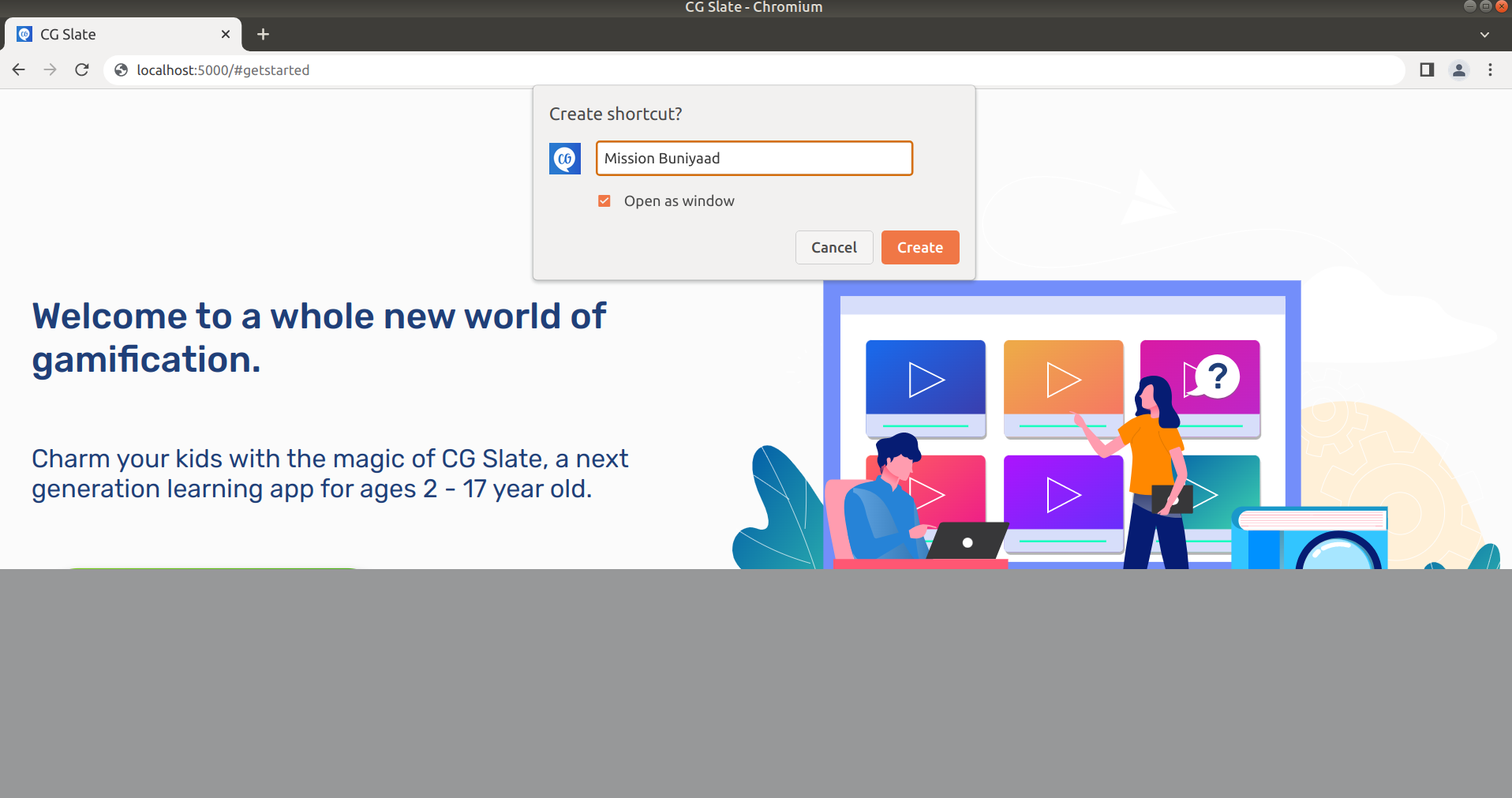Image resolution: width=1512 pixels, height=798 pixels.
Task: Click the 'Create shortcut?' dialog title
Action: click(616, 114)
